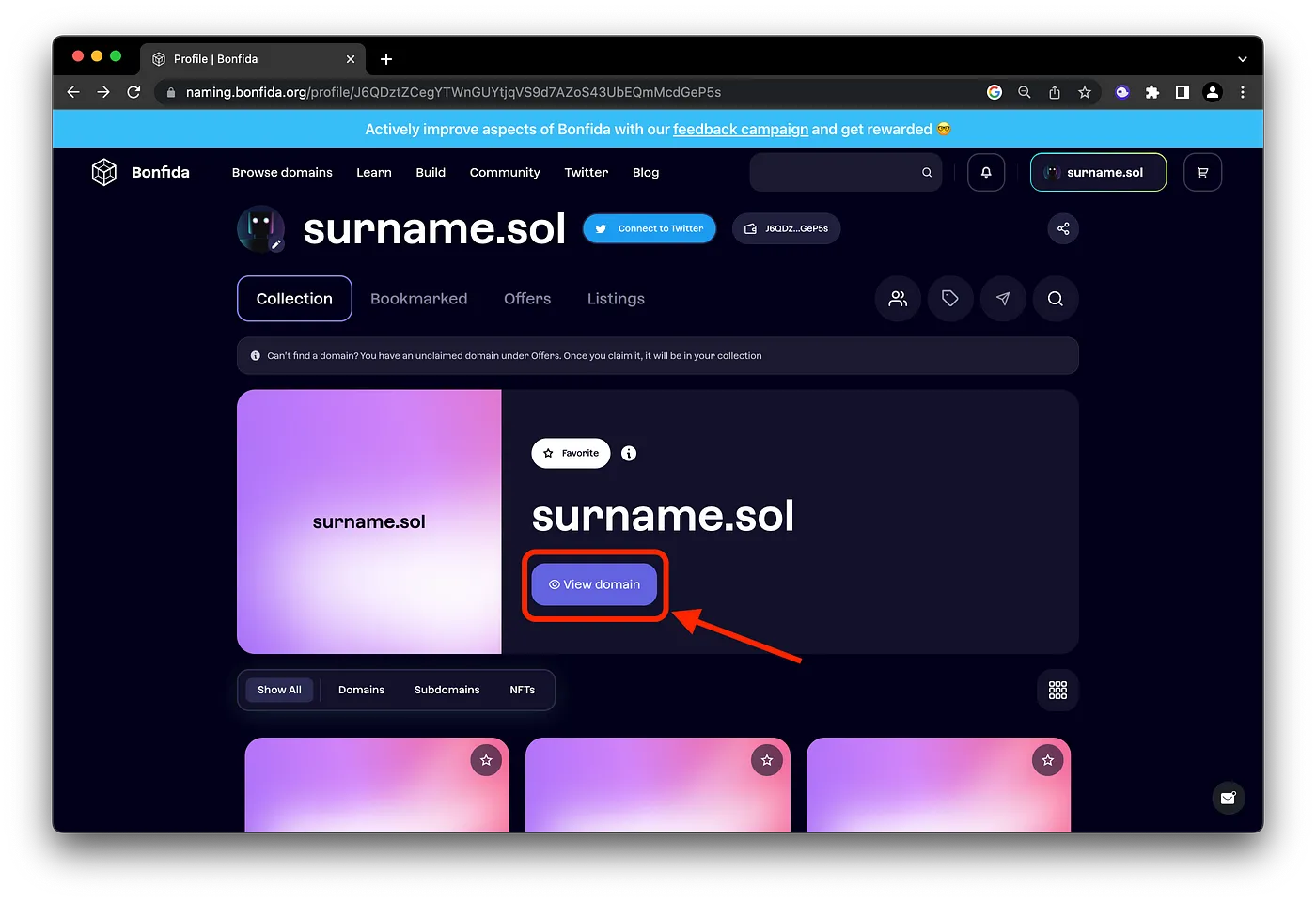Click the Bonfida logo icon
Viewport: 1316px width, 902px height.
coord(103,172)
